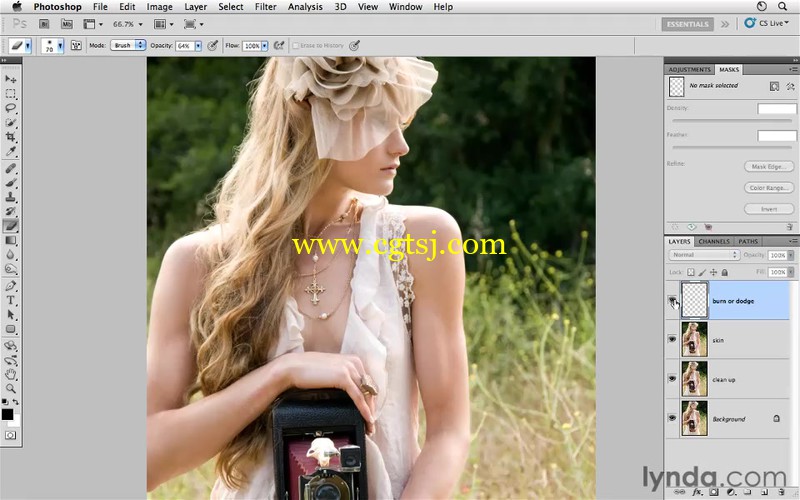Image resolution: width=800 pixels, height=500 pixels.
Task: Select the Eraser tool in toolbox
Action: 11,226
